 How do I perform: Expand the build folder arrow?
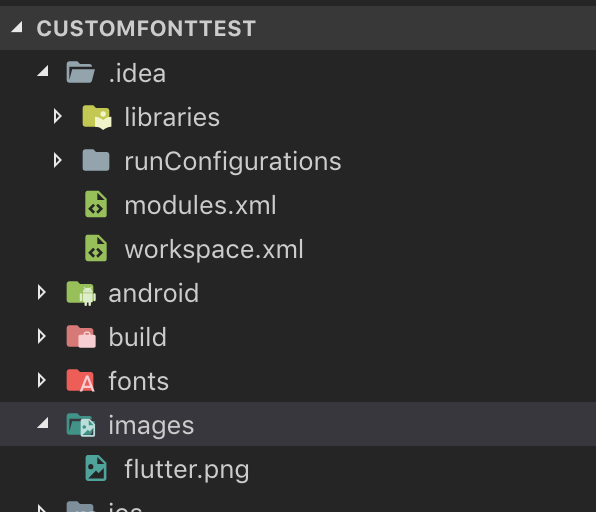42,336
